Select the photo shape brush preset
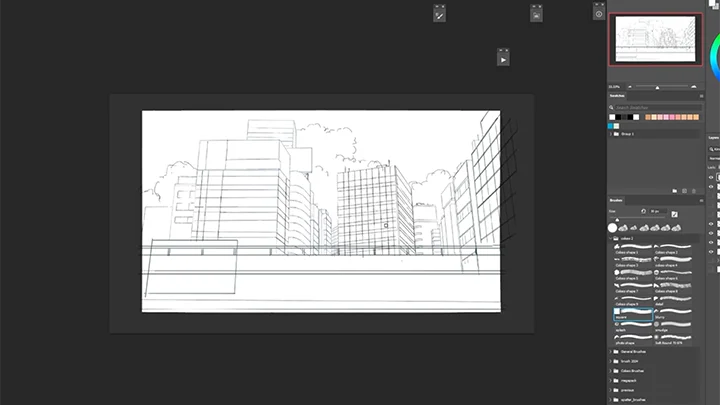Viewport: 720px width, 405px height. [633, 340]
